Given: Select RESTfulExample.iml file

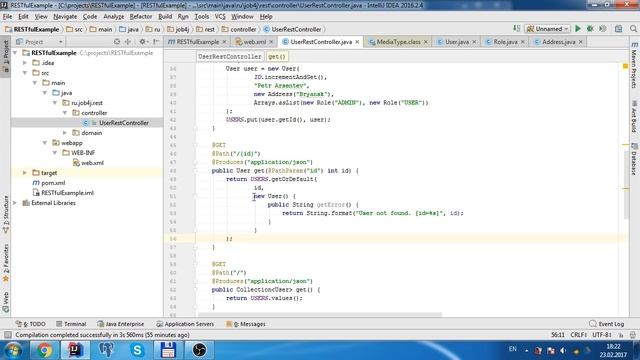Looking at the screenshot, I should 67,193.
